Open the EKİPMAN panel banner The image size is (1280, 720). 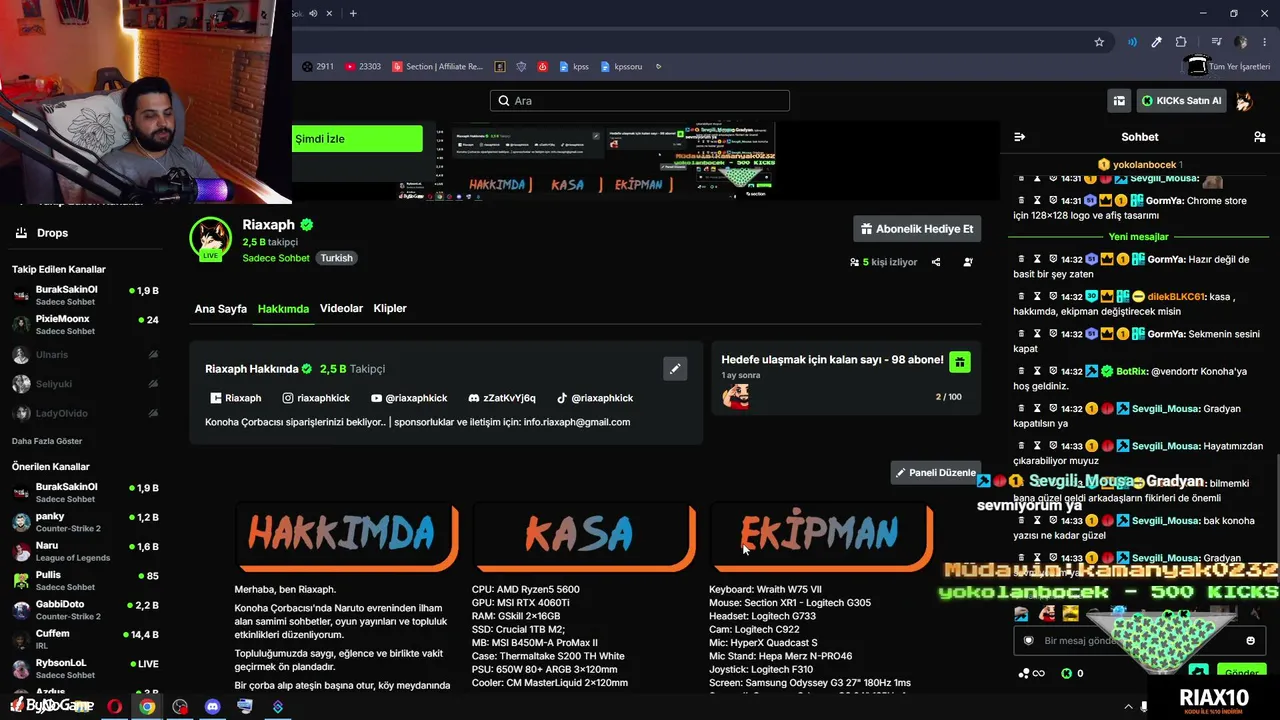click(821, 536)
